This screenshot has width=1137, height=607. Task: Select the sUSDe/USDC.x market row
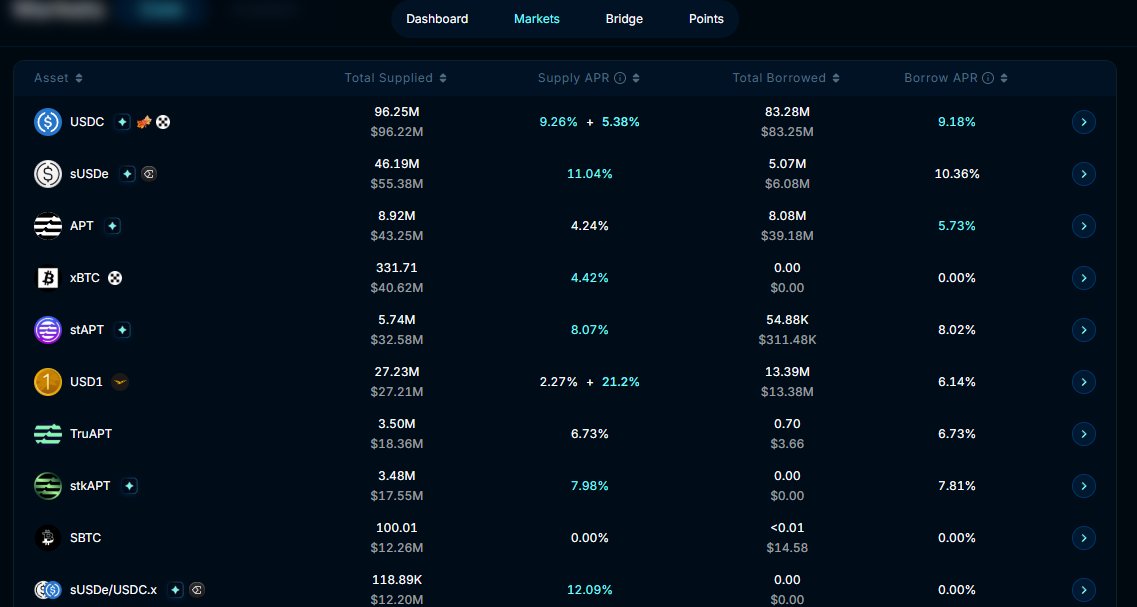tap(113, 590)
